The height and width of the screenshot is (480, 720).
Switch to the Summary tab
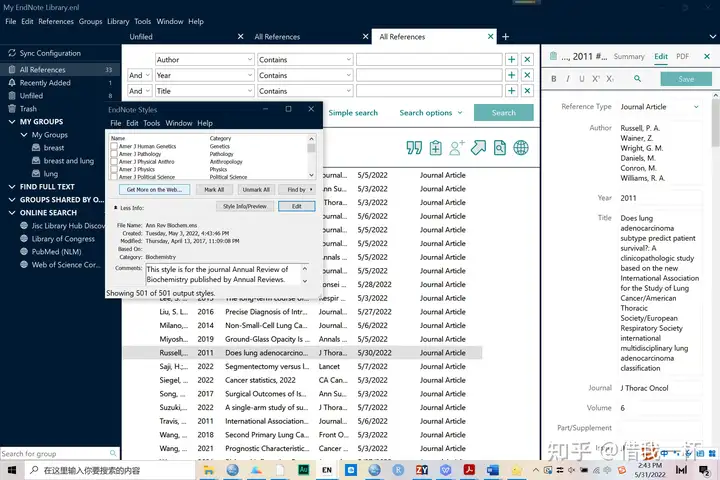(x=629, y=57)
